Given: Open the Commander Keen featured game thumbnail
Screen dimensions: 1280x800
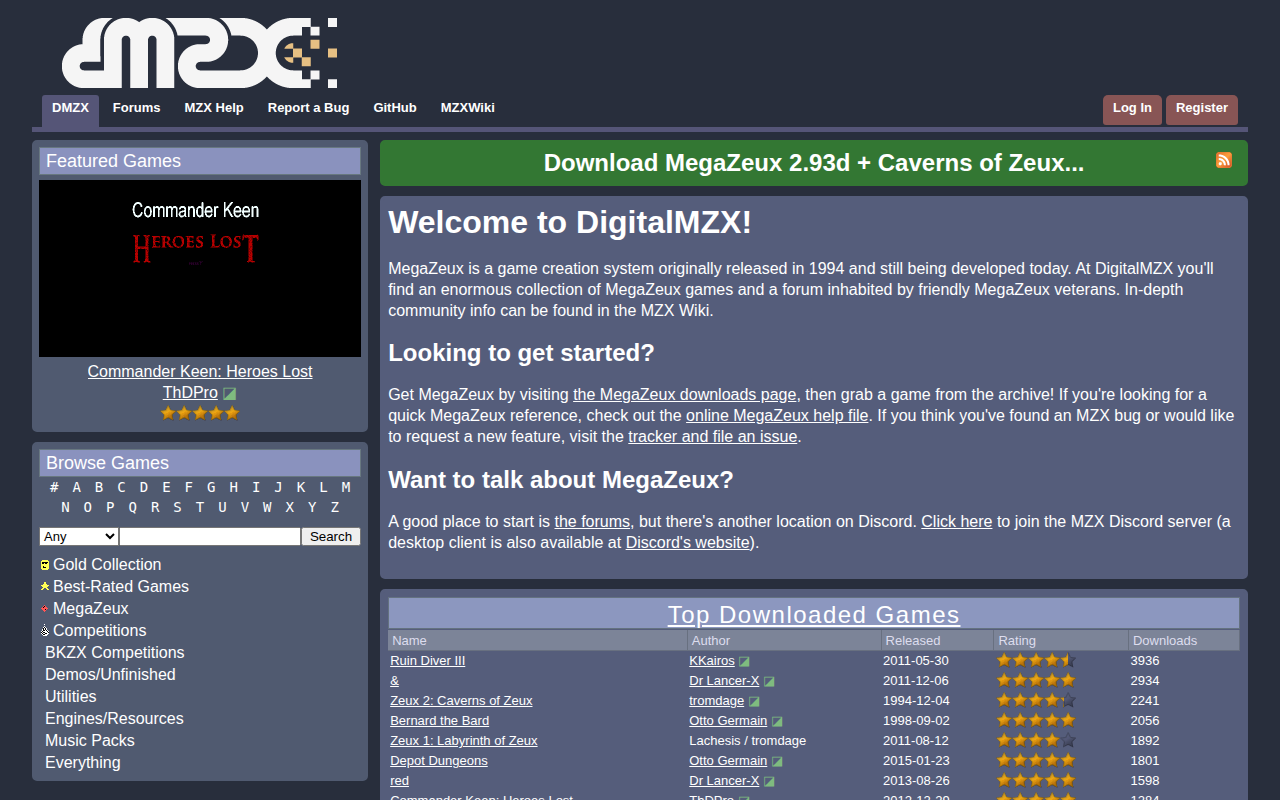Looking at the screenshot, I should (200, 268).
